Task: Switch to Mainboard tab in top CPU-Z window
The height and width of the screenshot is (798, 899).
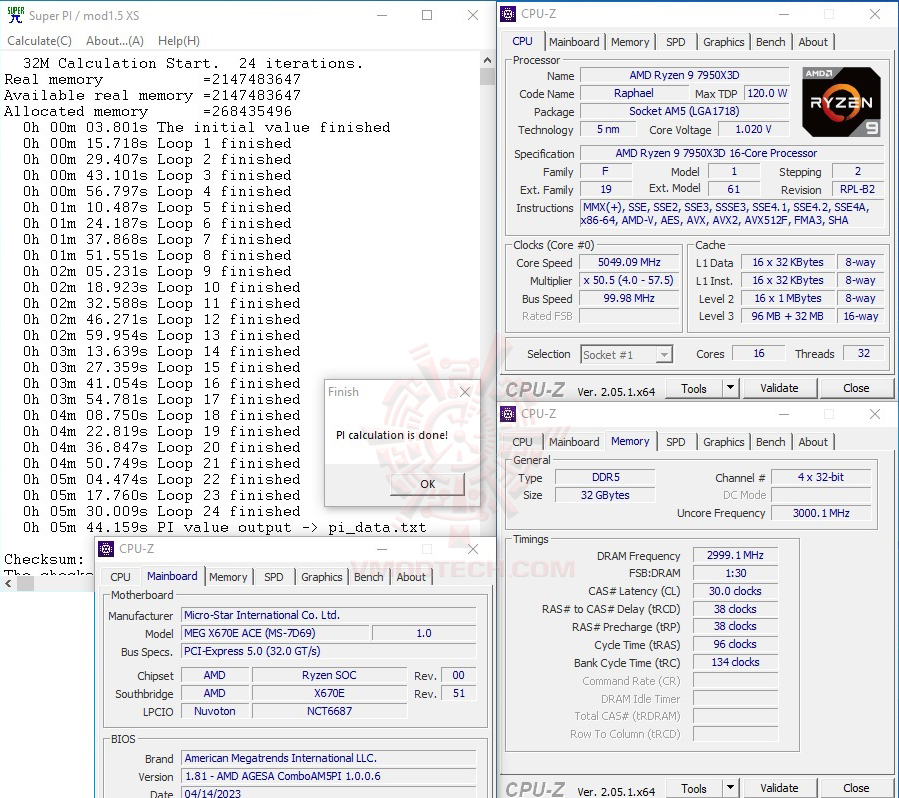Action: 574,42
